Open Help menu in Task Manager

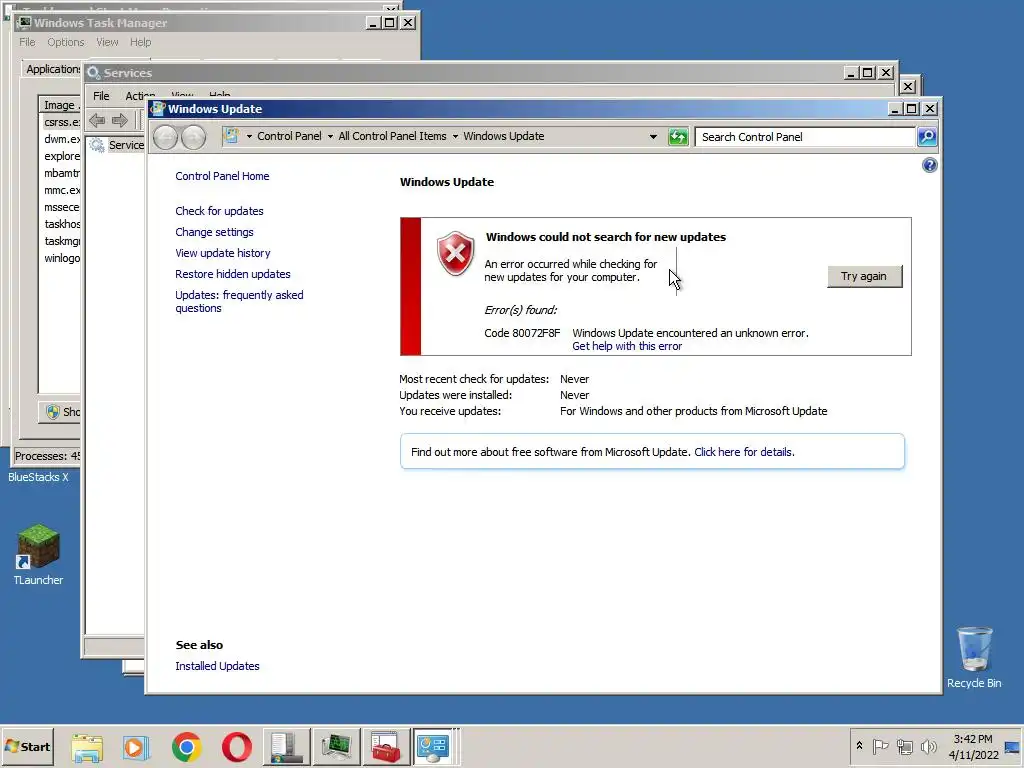[x=140, y=42]
